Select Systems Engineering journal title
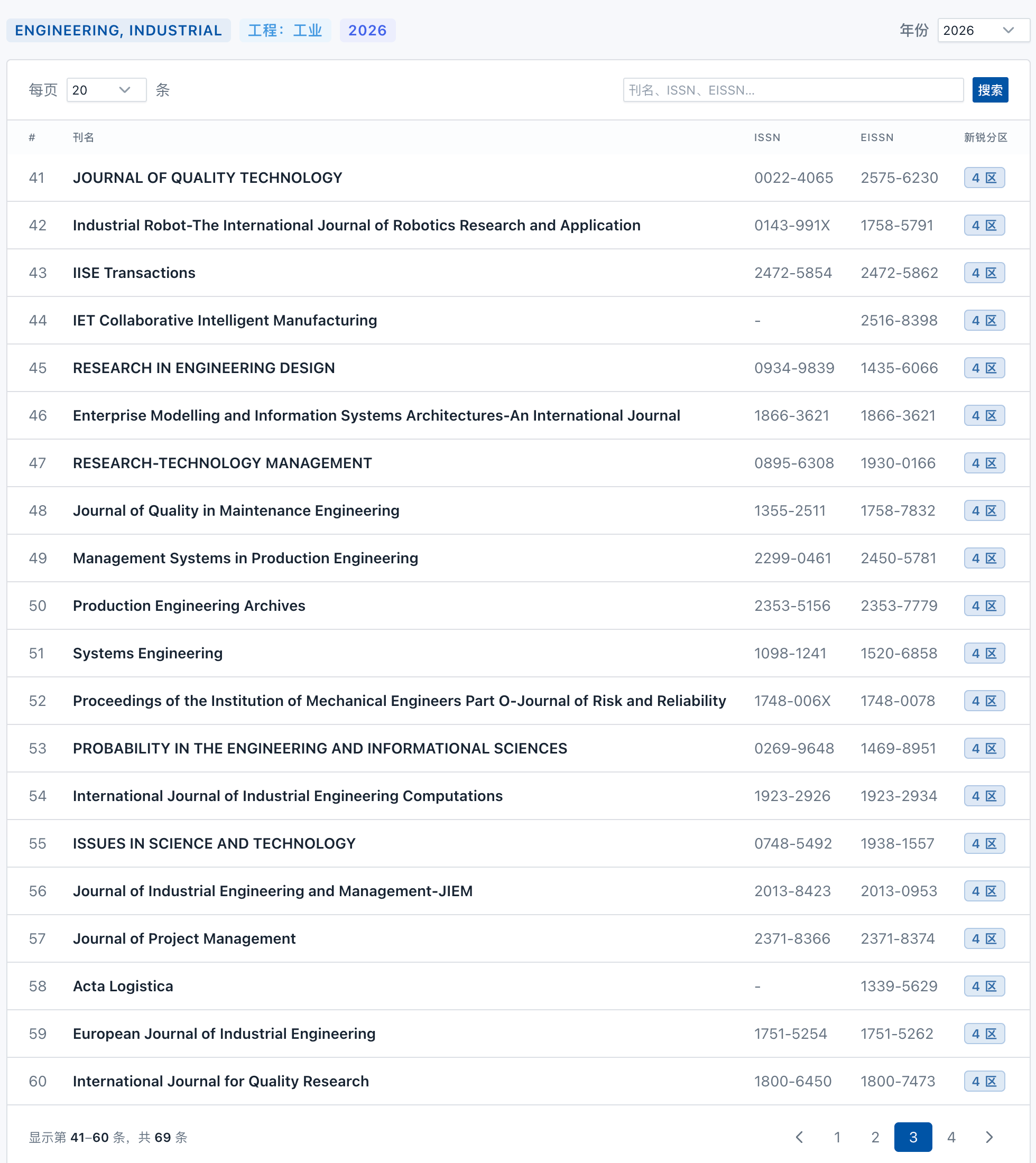Viewport: 1036px width, 1163px height. click(x=148, y=653)
